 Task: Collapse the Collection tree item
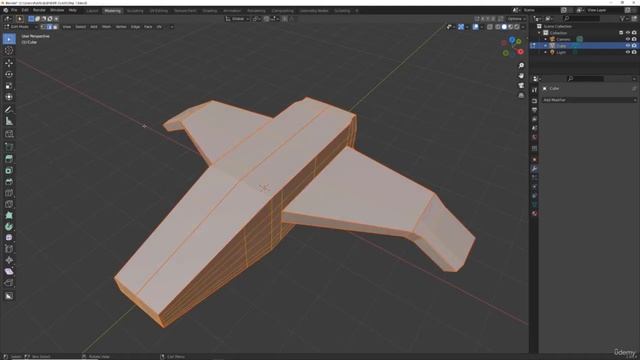[x=539, y=33]
